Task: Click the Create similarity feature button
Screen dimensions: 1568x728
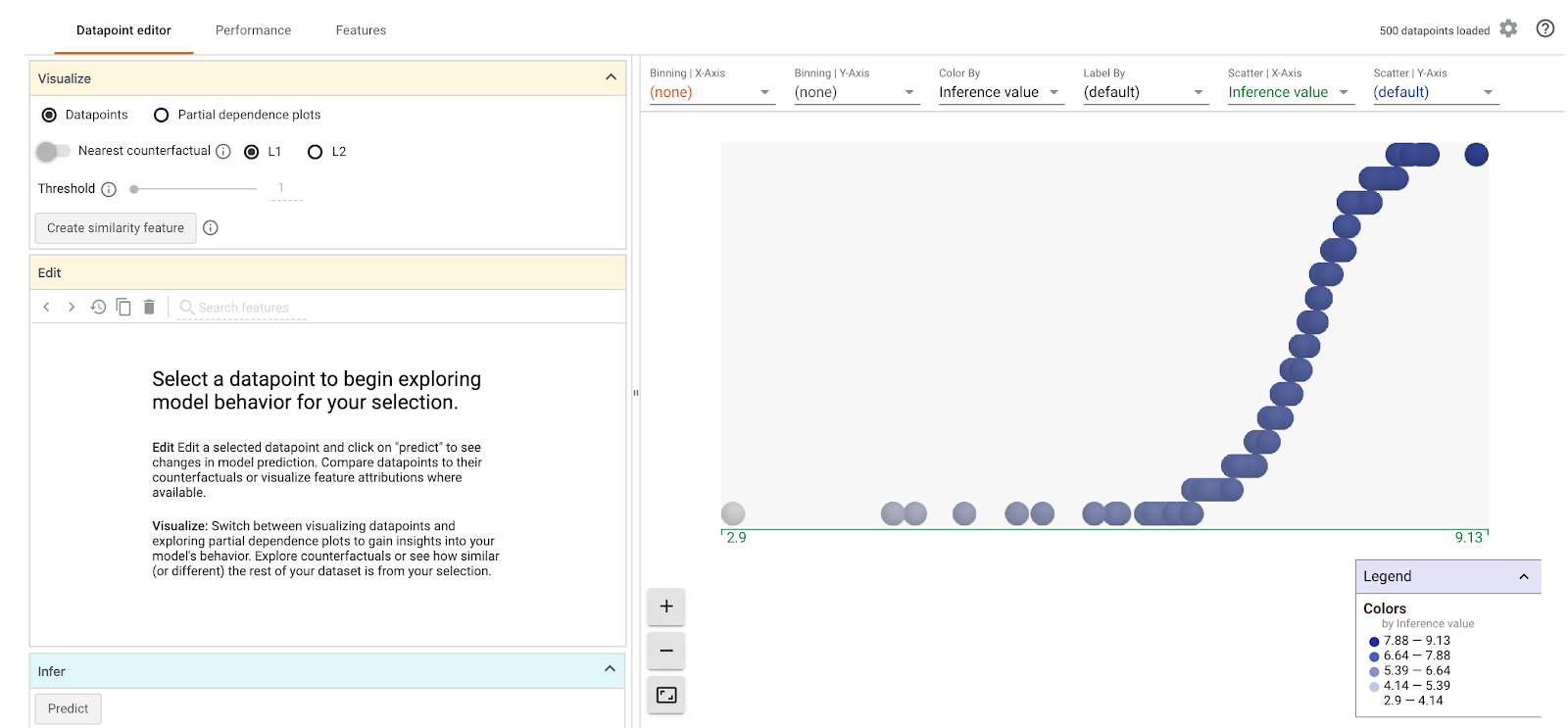Action: (116, 228)
